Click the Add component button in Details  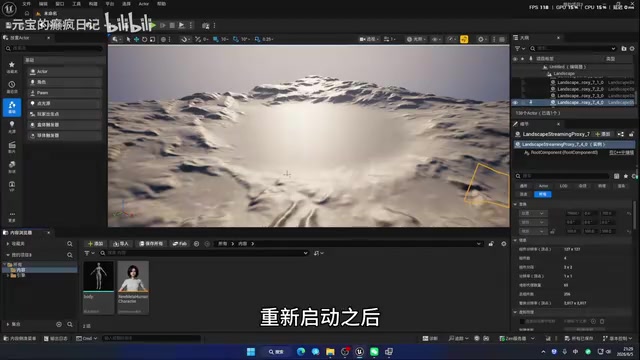point(602,134)
